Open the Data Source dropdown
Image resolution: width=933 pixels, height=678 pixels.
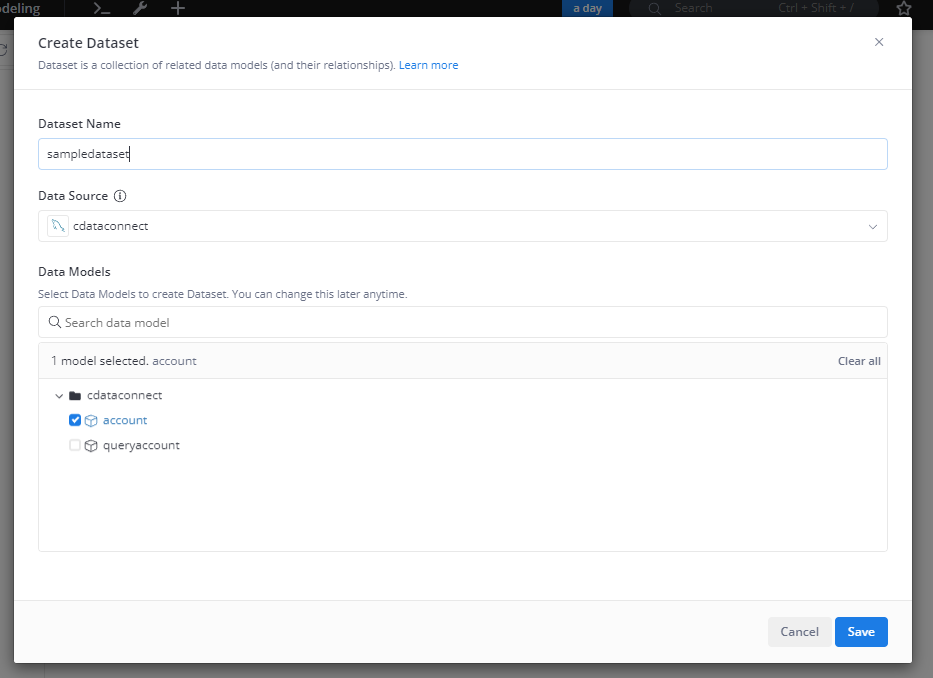coord(463,226)
